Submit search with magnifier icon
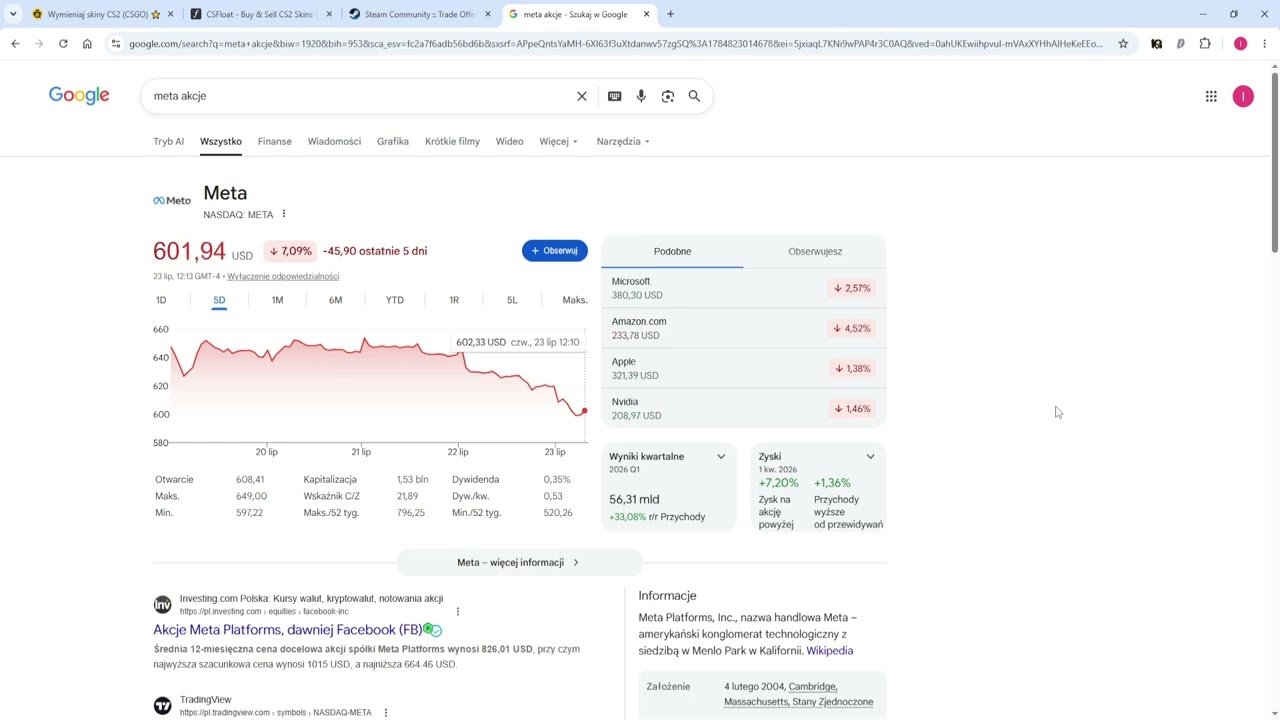The width and height of the screenshot is (1280, 720). click(x=694, y=96)
